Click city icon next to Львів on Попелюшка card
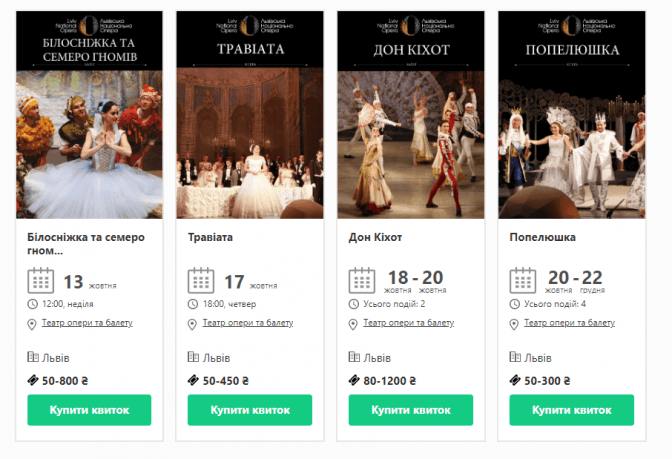672x459 pixels. [515, 357]
